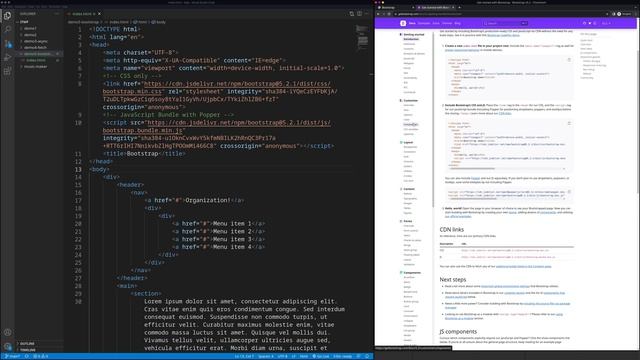Close the index.html editor tab

99,14
